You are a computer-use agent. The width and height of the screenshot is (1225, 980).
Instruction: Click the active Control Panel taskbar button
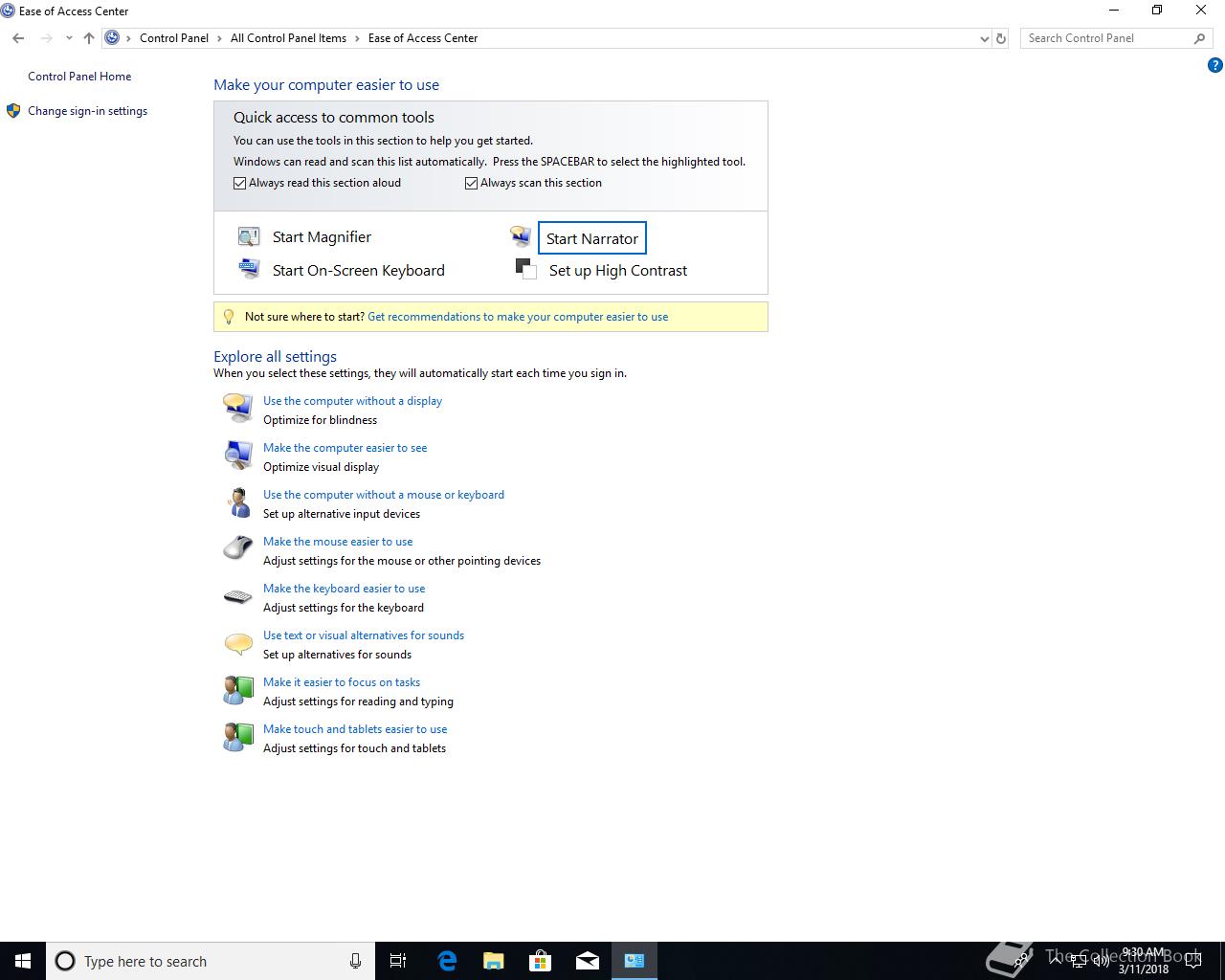tap(635, 961)
